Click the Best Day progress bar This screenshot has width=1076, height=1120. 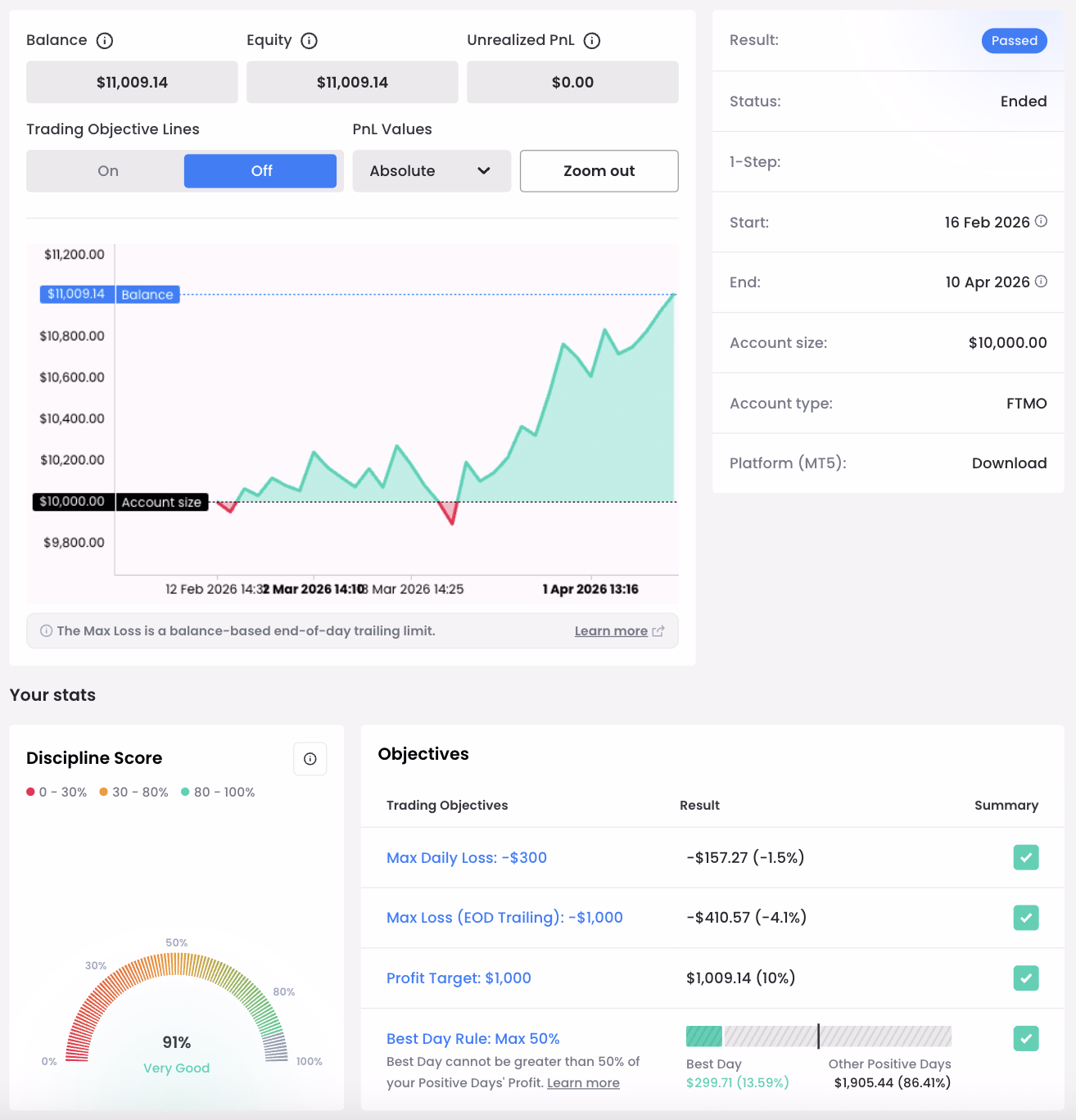[819, 1036]
